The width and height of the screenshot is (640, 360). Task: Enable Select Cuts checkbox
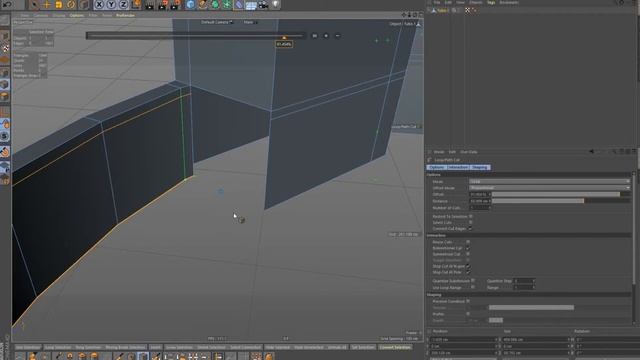[471, 222]
